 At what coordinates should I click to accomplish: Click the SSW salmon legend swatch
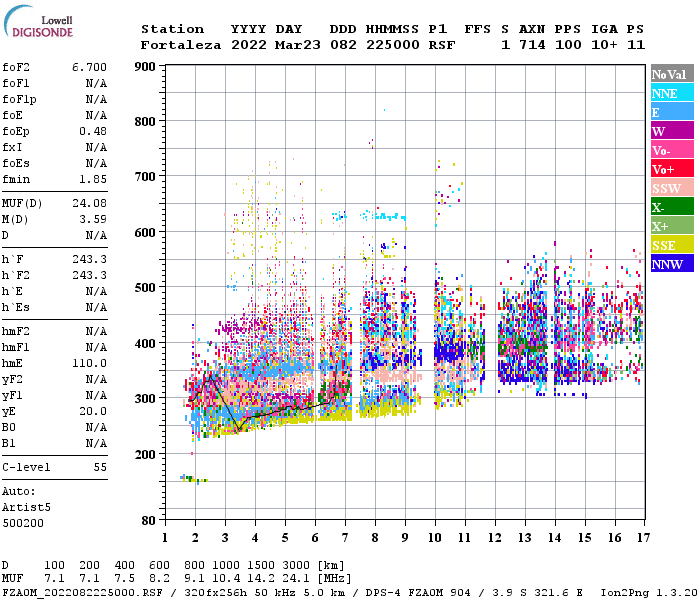(x=672, y=188)
